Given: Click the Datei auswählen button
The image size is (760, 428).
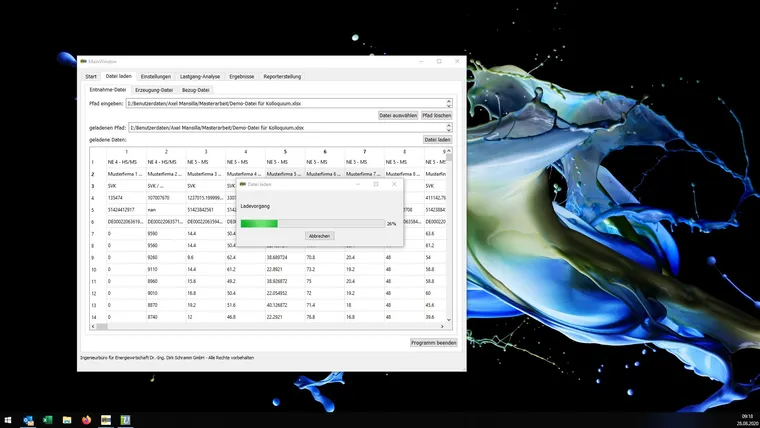Looking at the screenshot, I should pos(397,115).
